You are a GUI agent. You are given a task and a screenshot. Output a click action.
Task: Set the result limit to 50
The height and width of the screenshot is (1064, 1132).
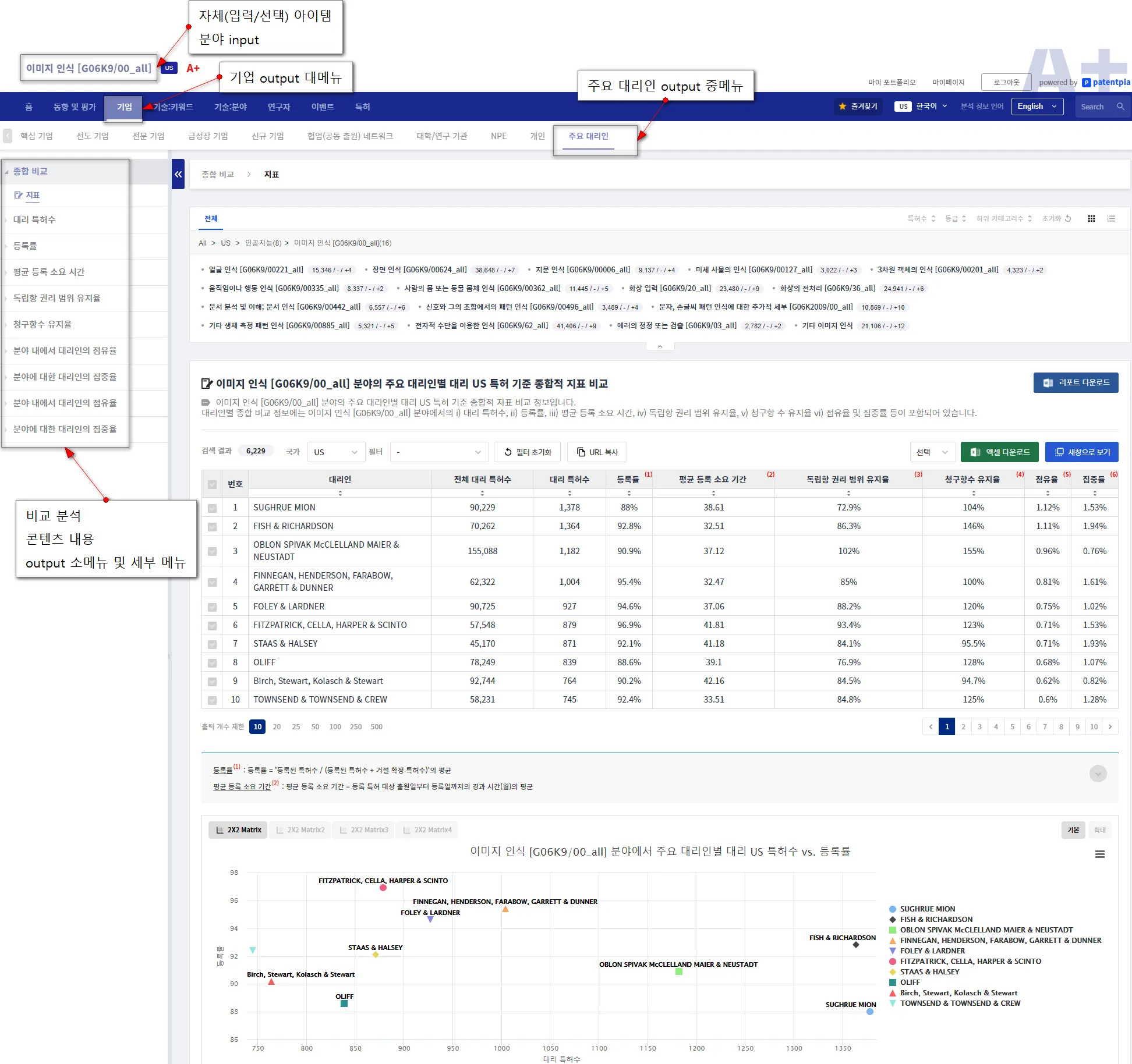(x=315, y=727)
